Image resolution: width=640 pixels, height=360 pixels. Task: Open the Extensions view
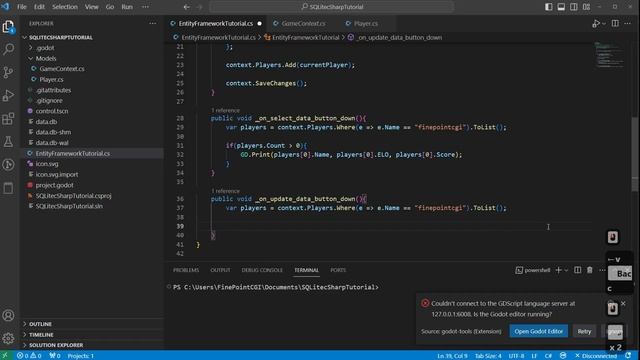click(8, 119)
